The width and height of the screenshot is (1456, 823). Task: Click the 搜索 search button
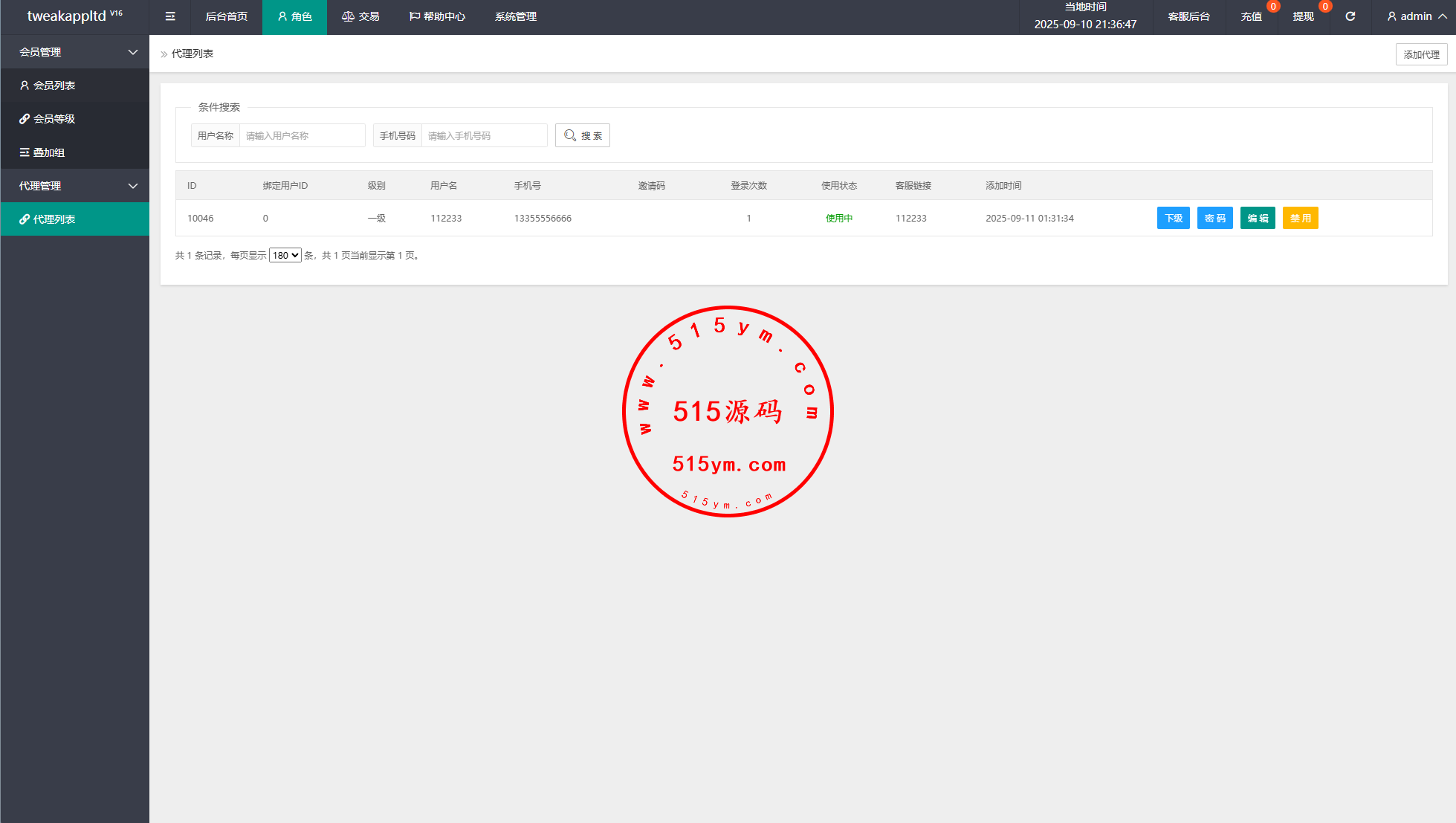pyautogui.click(x=583, y=135)
